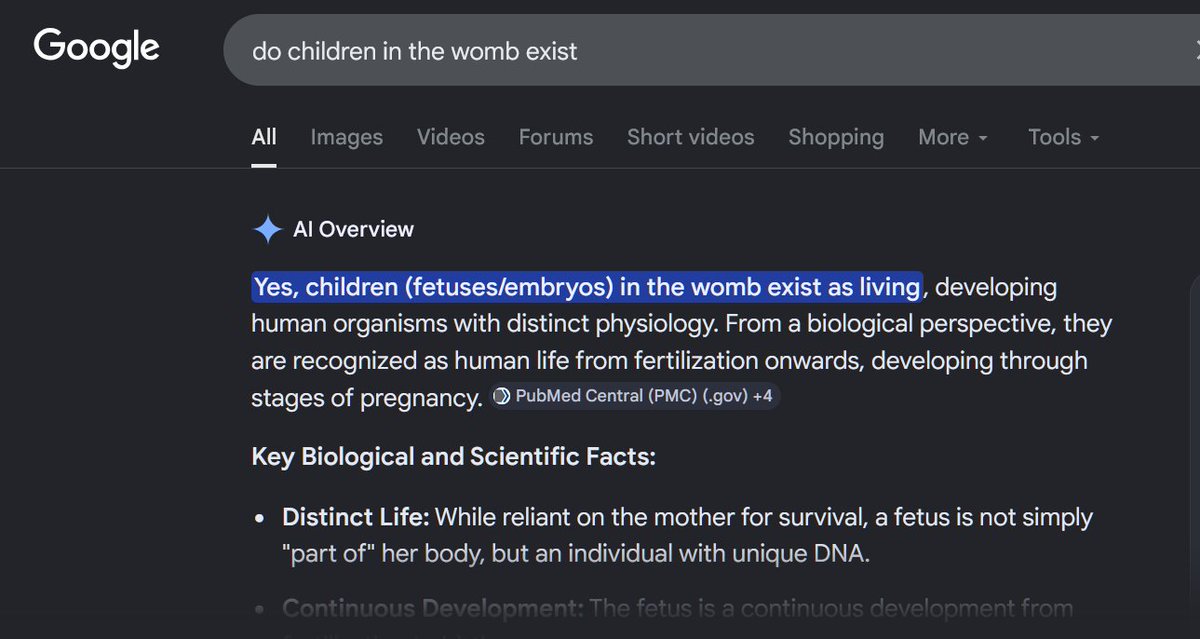The image size is (1200, 639).
Task: Click the PubMed Central source icon
Action: (x=502, y=396)
